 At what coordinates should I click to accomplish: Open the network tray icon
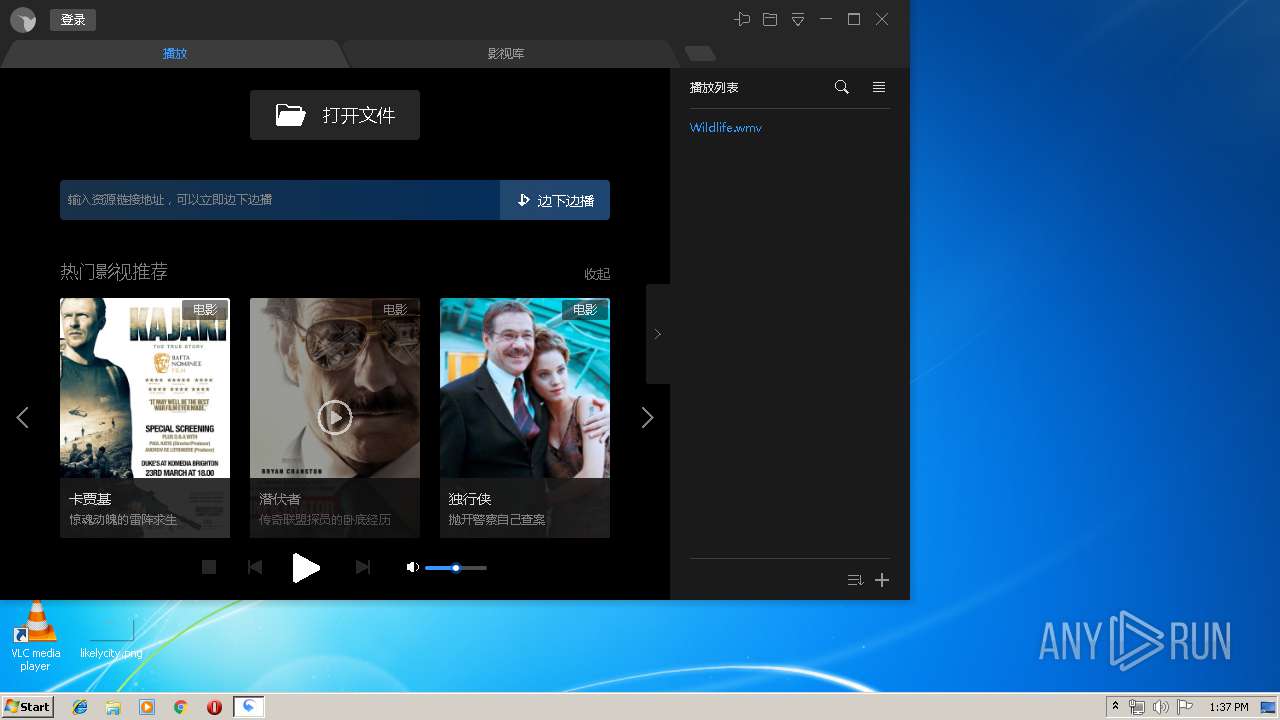[x=1137, y=707]
